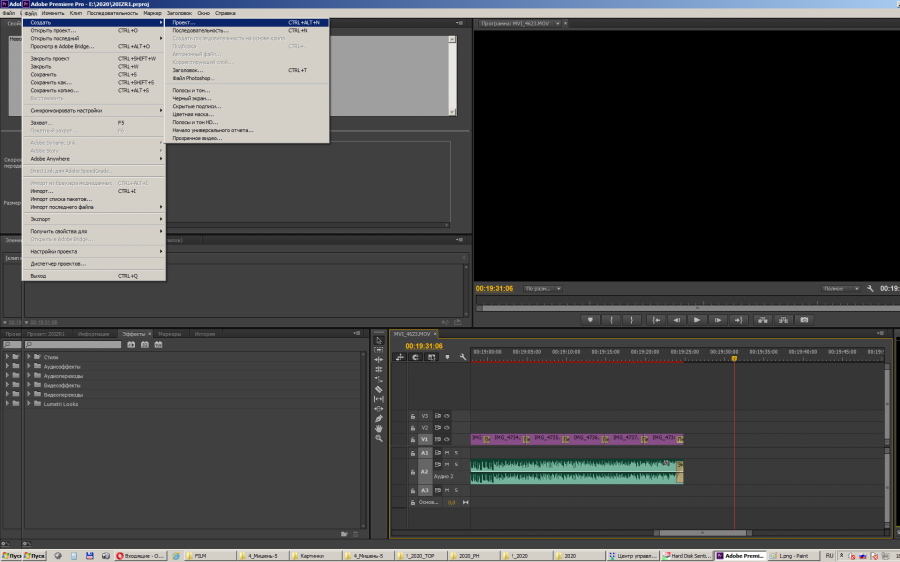
Task: Select the Slide tool
Action: (x=379, y=408)
